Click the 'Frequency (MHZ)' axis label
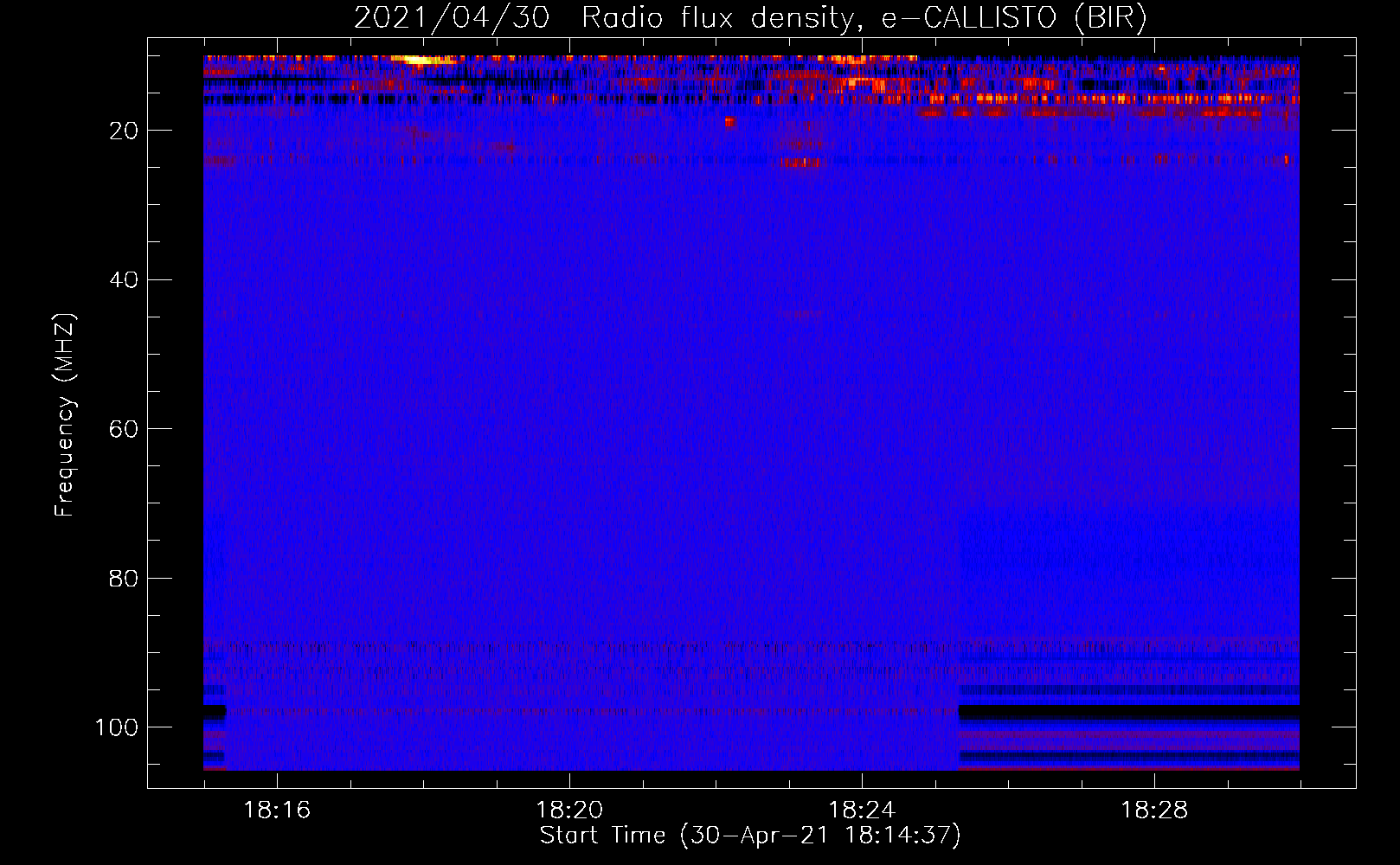The image size is (1400, 865). click(65, 414)
